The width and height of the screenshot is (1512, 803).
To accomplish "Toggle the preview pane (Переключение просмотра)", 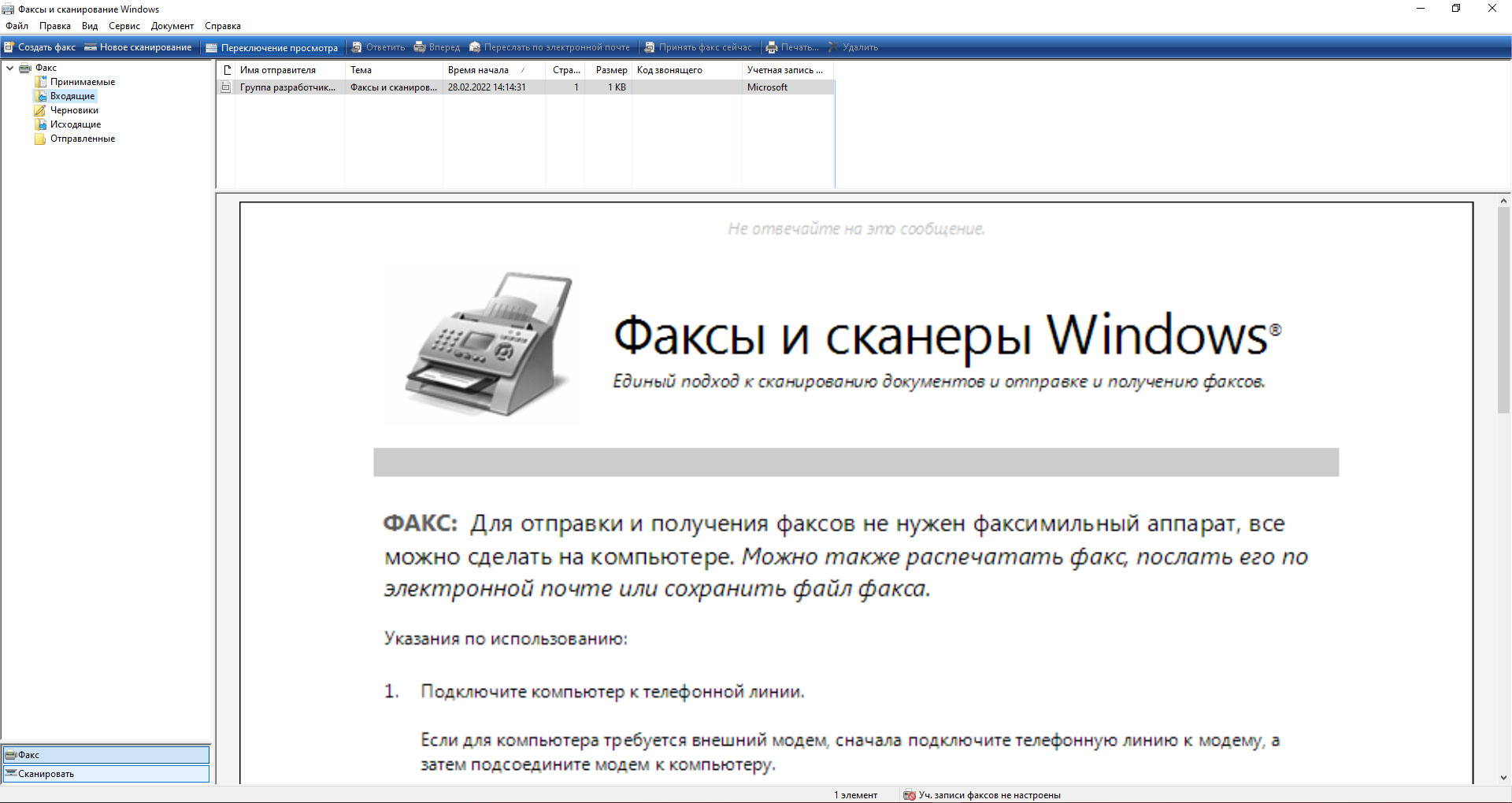I will pyautogui.click(x=272, y=47).
